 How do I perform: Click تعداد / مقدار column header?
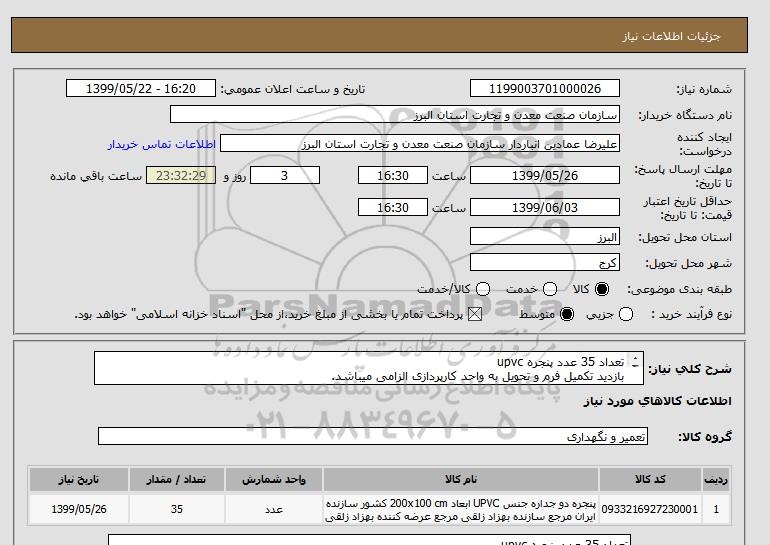click(x=177, y=479)
